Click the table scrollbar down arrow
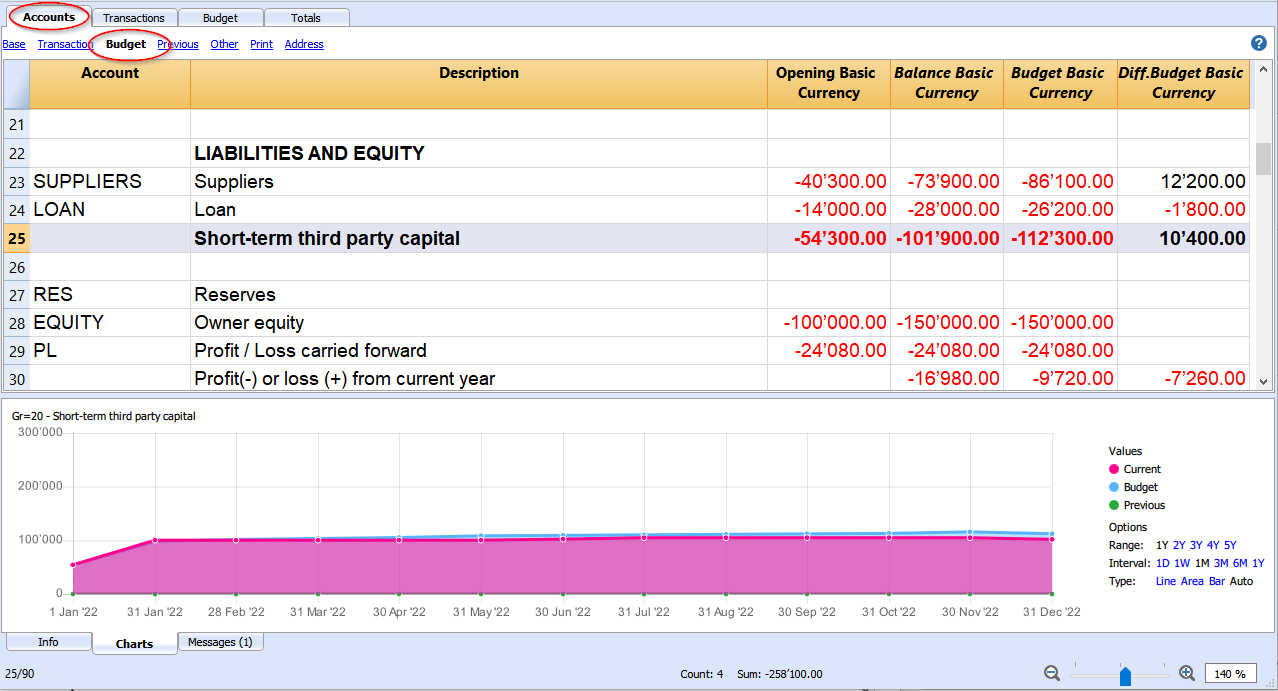 (1263, 381)
